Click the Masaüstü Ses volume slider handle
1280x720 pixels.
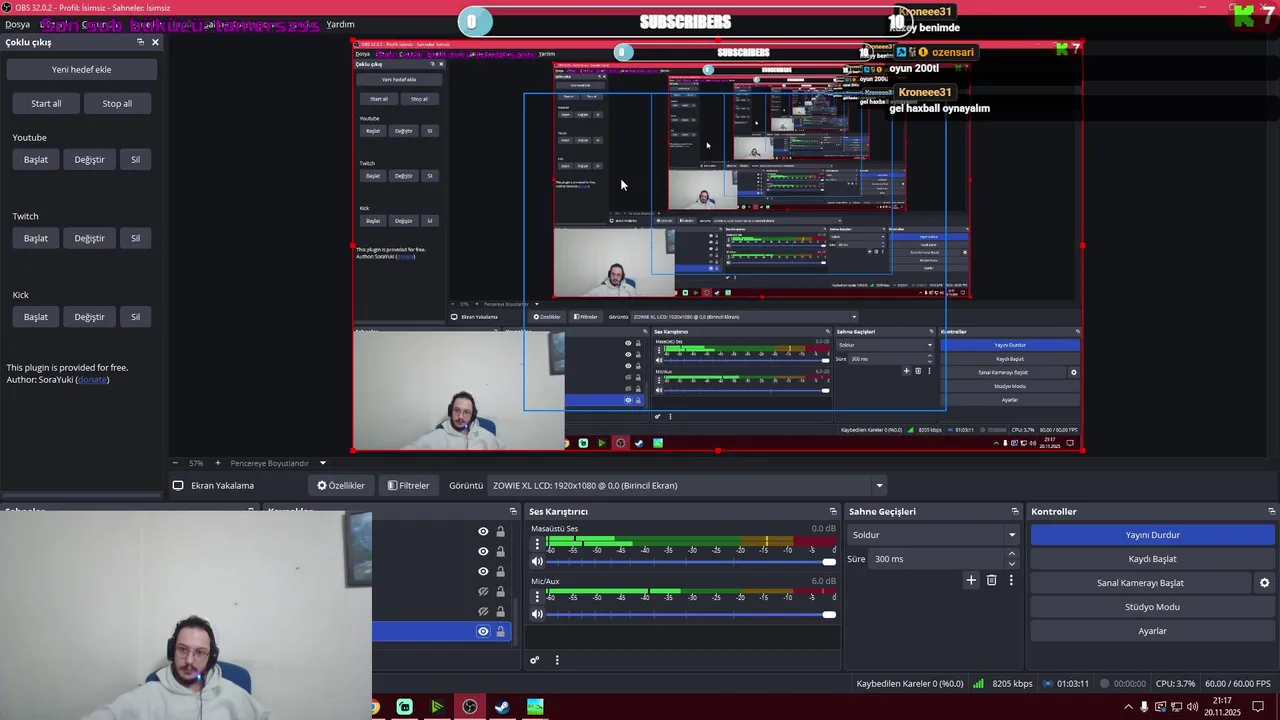click(829, 562)
